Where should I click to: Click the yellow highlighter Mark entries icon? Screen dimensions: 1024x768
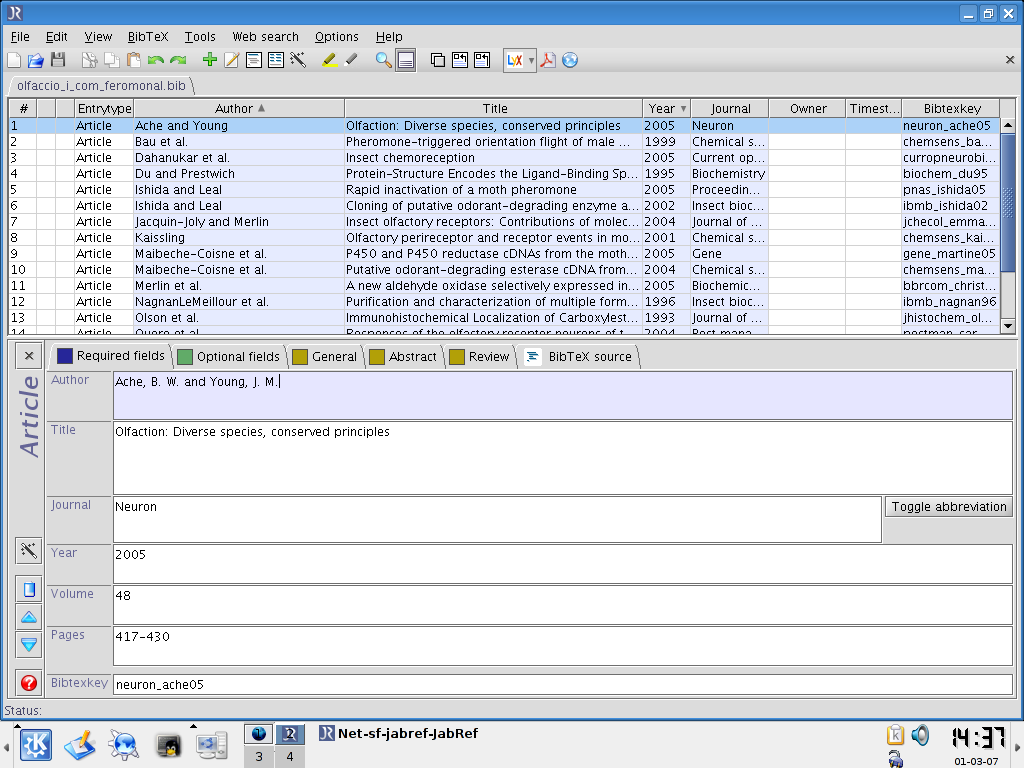[x=329, y=60]
